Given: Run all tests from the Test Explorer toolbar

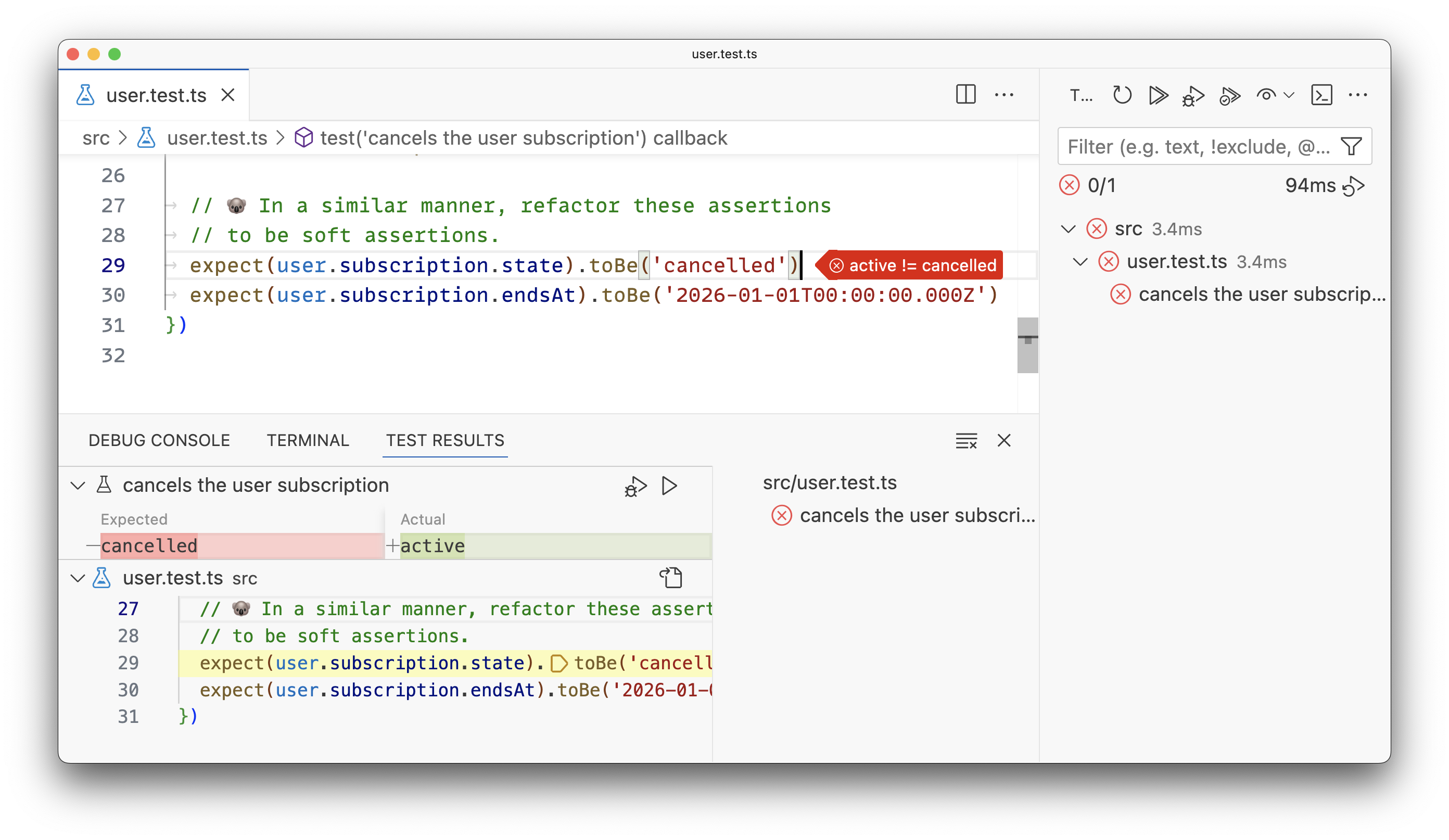Looking at the screenshot, I should click(1158, 96).
